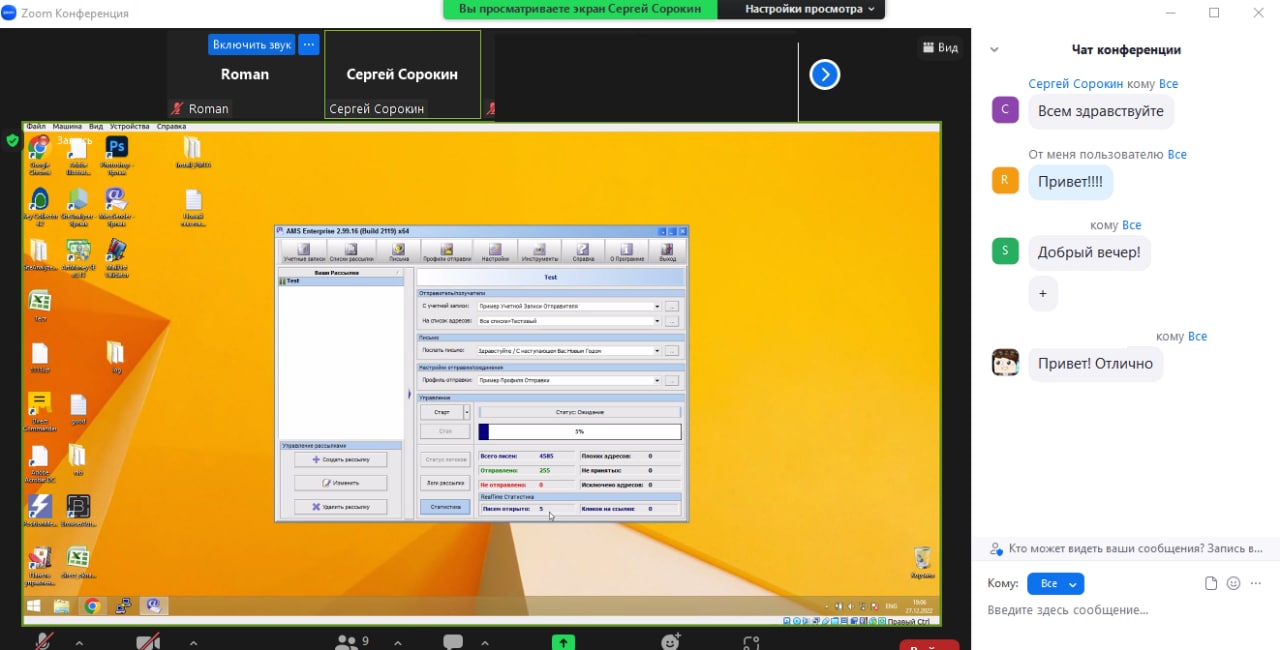Click the Включить звук button
The image size is (1280, 650).
pyautogui.click(x=251, y=45)
